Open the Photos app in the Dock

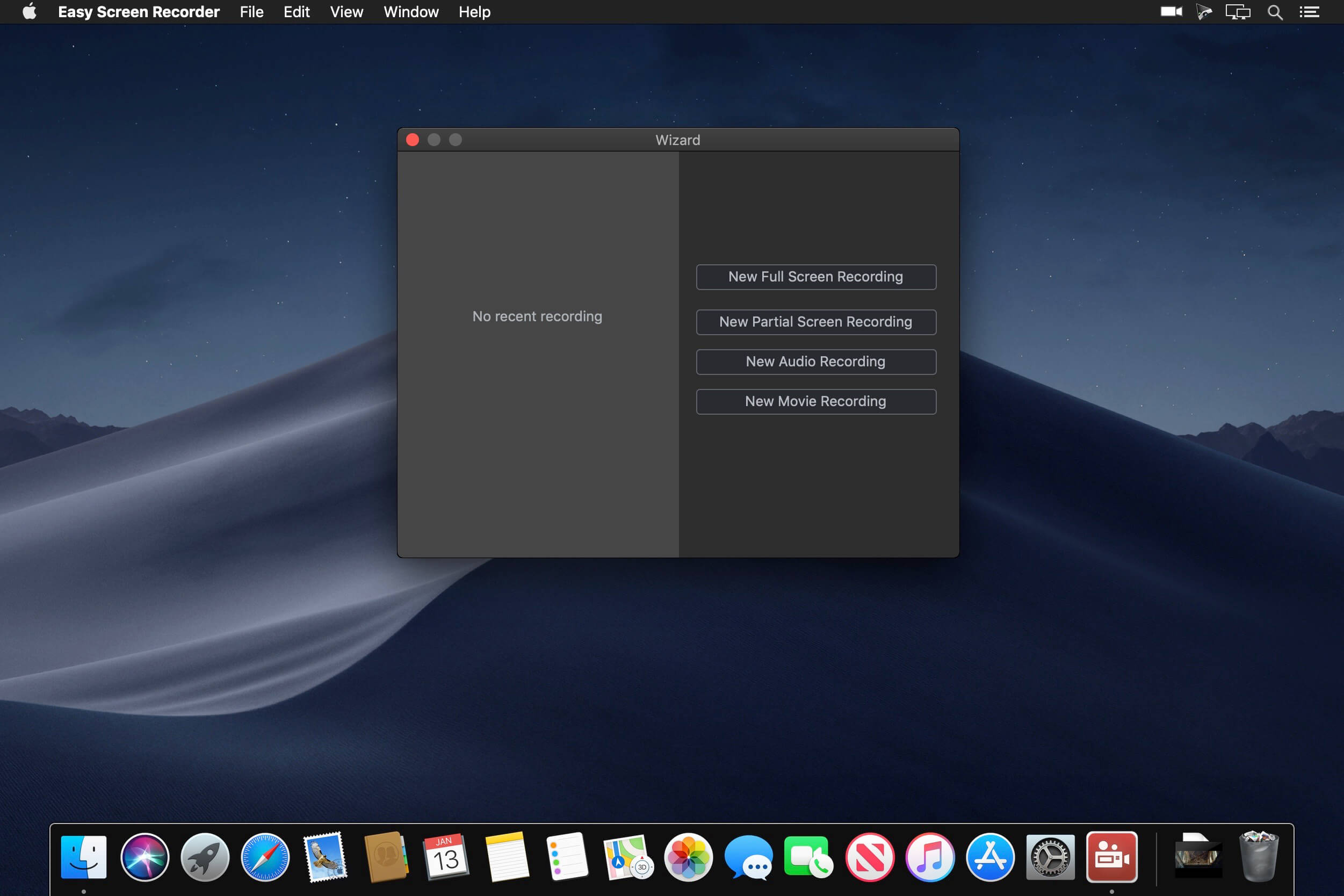[x=689, y=857]
